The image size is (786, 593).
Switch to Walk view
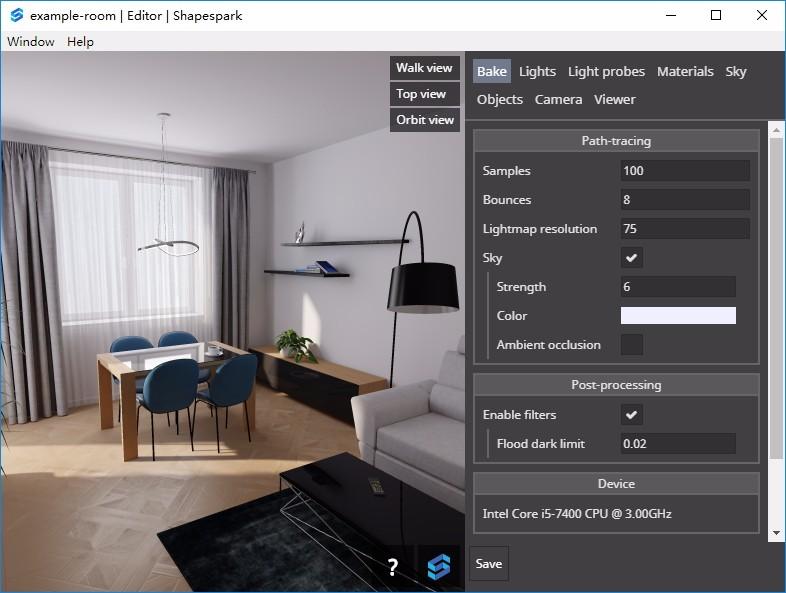click(x=425, y=68)
